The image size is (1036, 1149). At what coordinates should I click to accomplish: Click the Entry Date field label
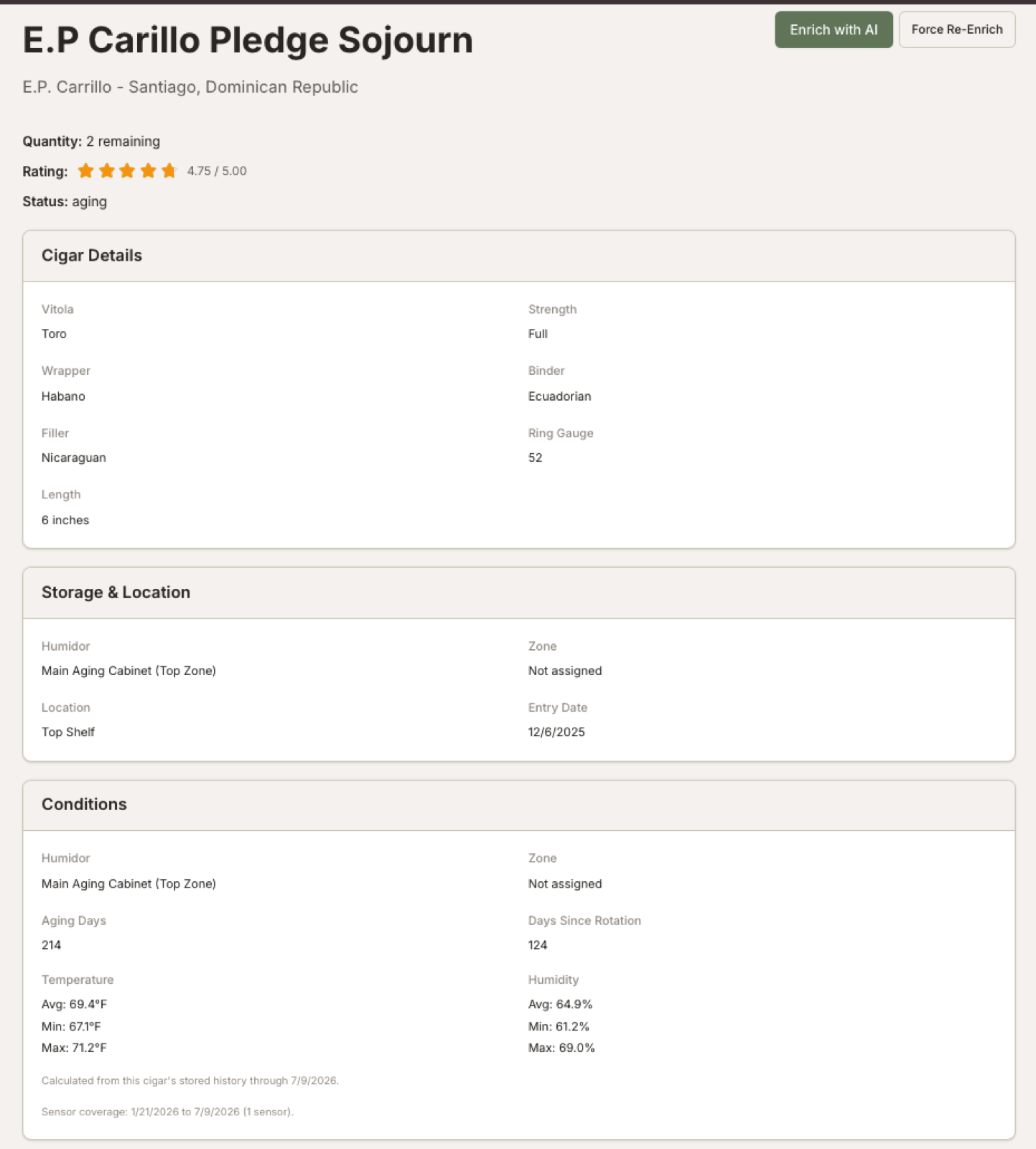pos(558,708)
